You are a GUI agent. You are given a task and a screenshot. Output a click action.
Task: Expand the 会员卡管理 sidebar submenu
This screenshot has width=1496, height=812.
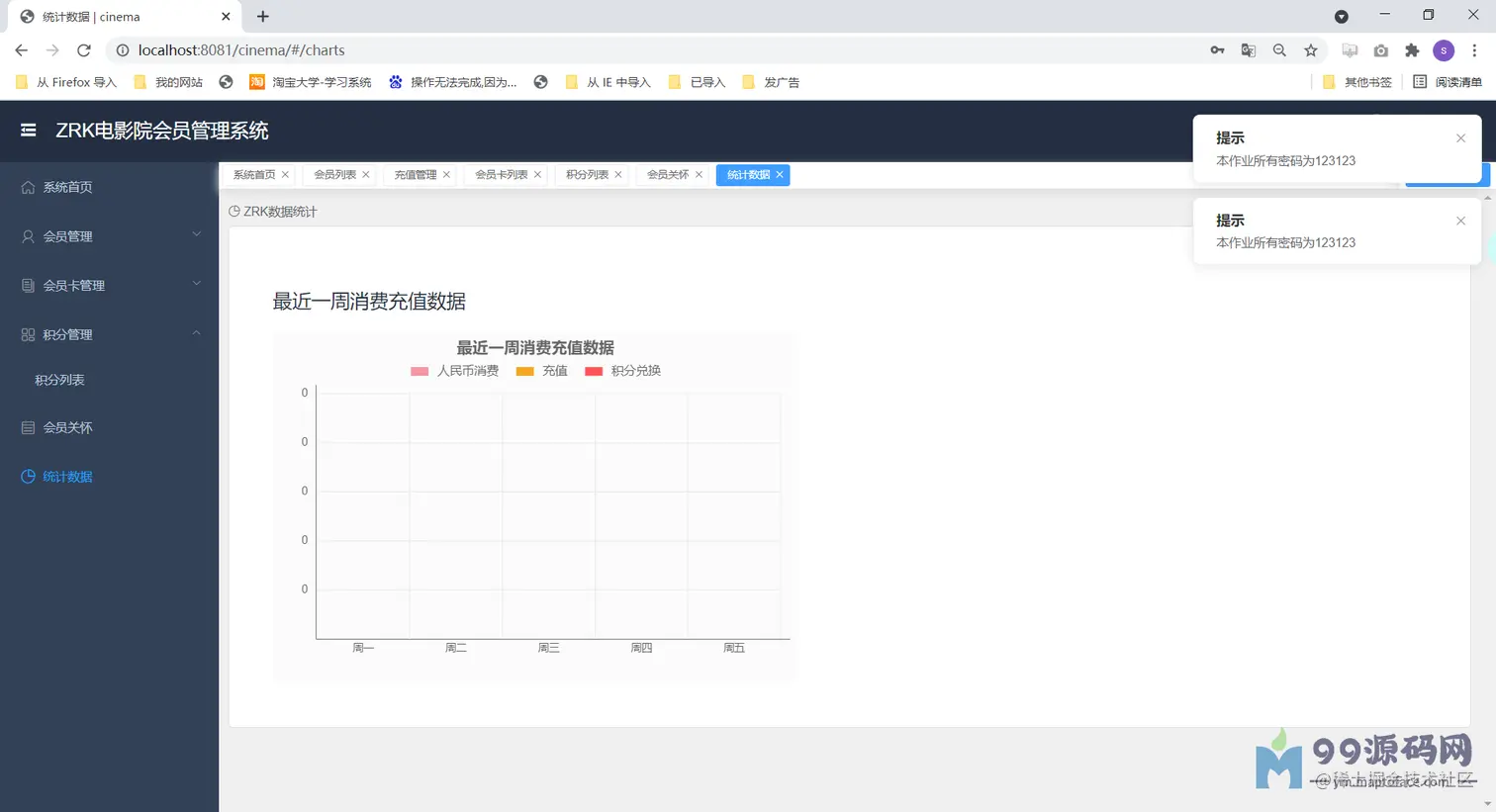point(109,285)
